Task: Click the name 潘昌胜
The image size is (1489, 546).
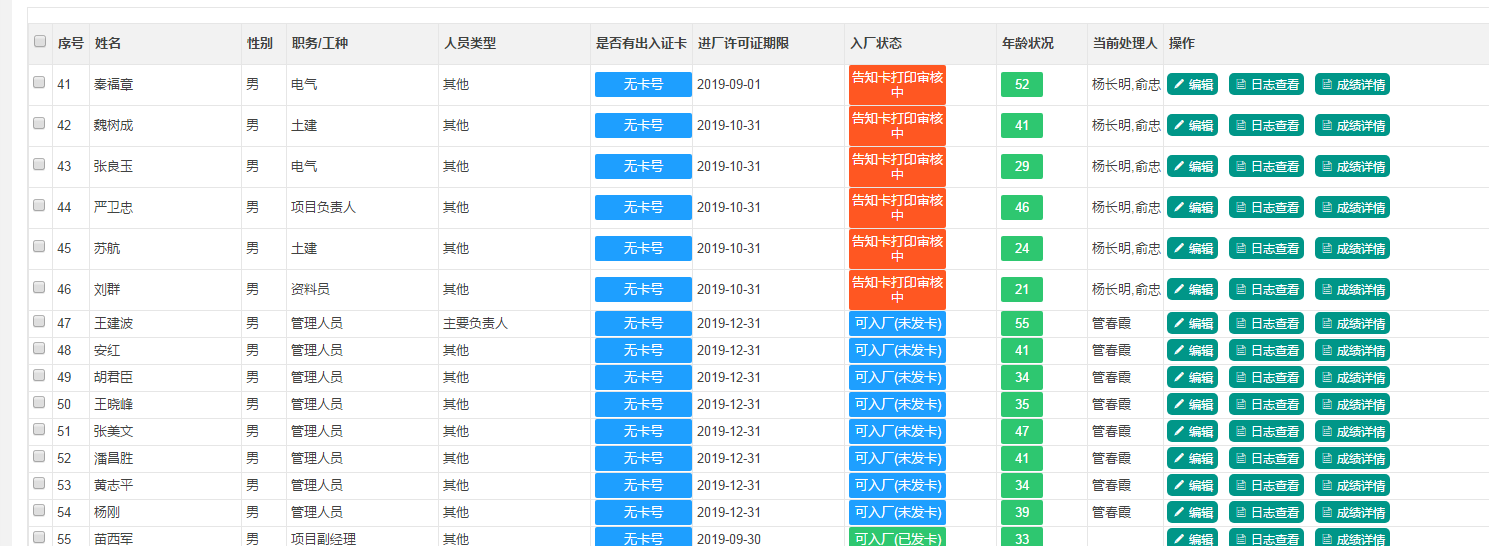Action: 113,458
